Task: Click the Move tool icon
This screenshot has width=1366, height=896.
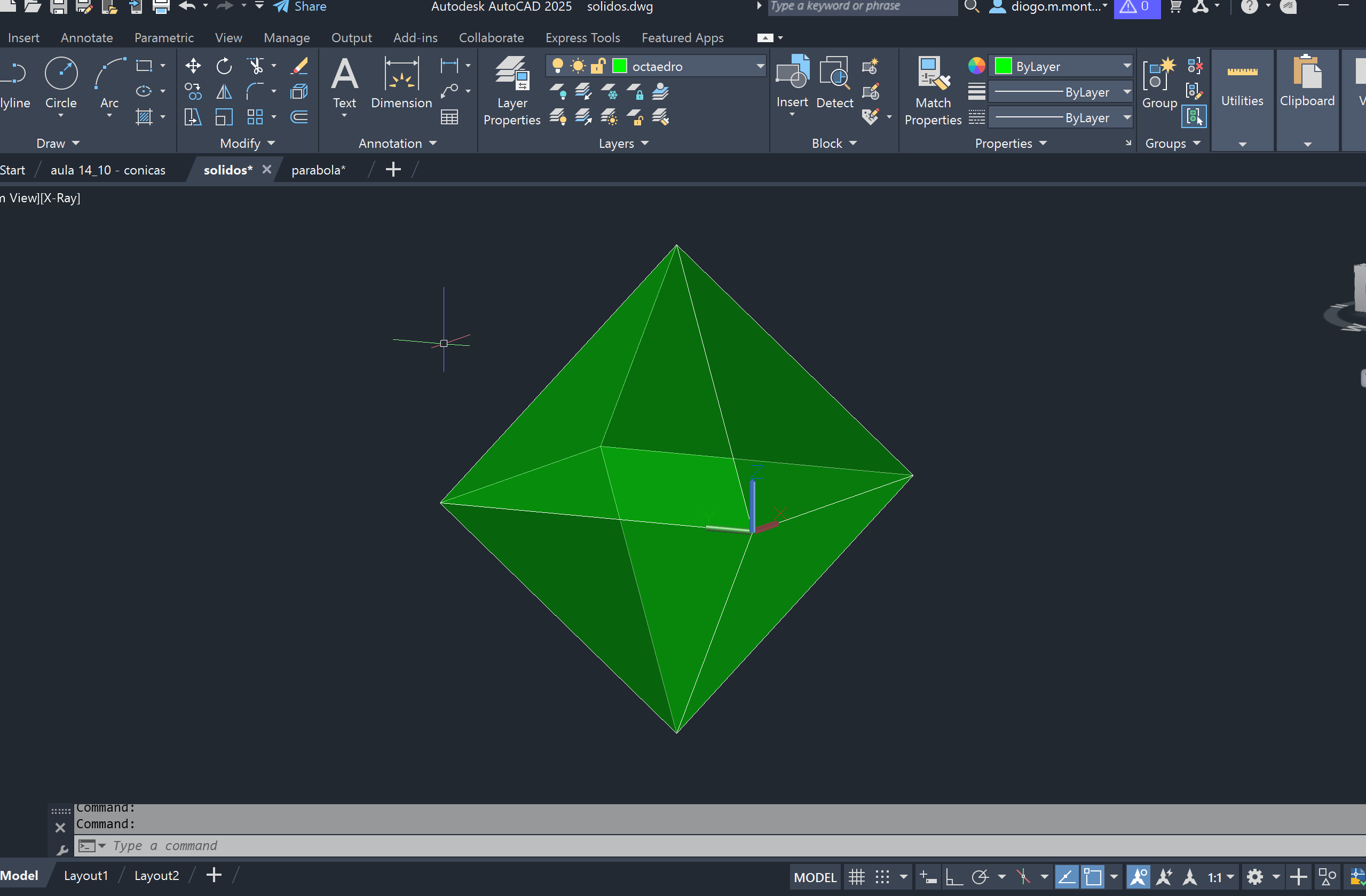Action: coord(193,66)
